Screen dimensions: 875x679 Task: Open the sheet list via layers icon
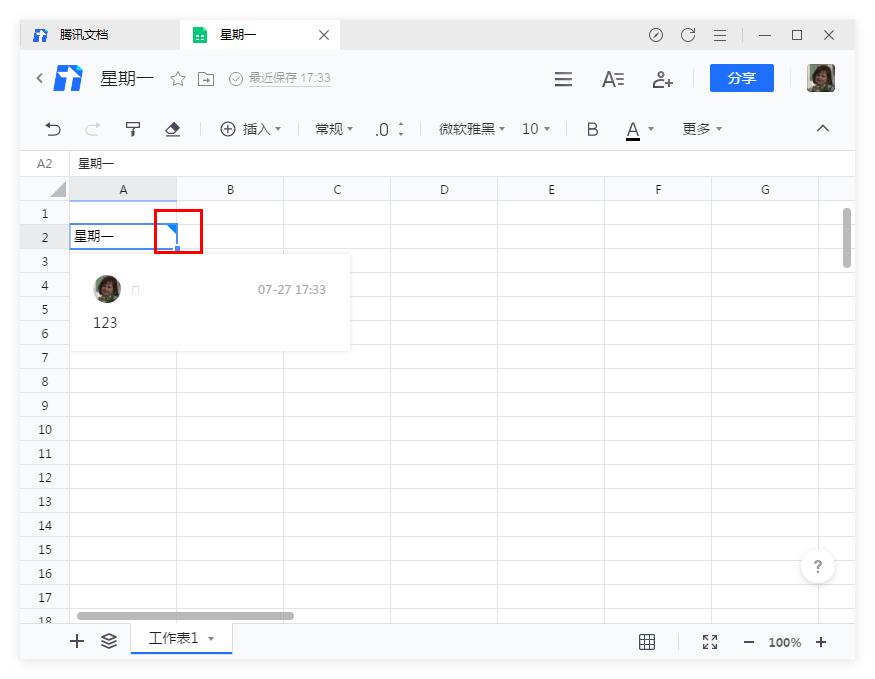pos(110,641)
